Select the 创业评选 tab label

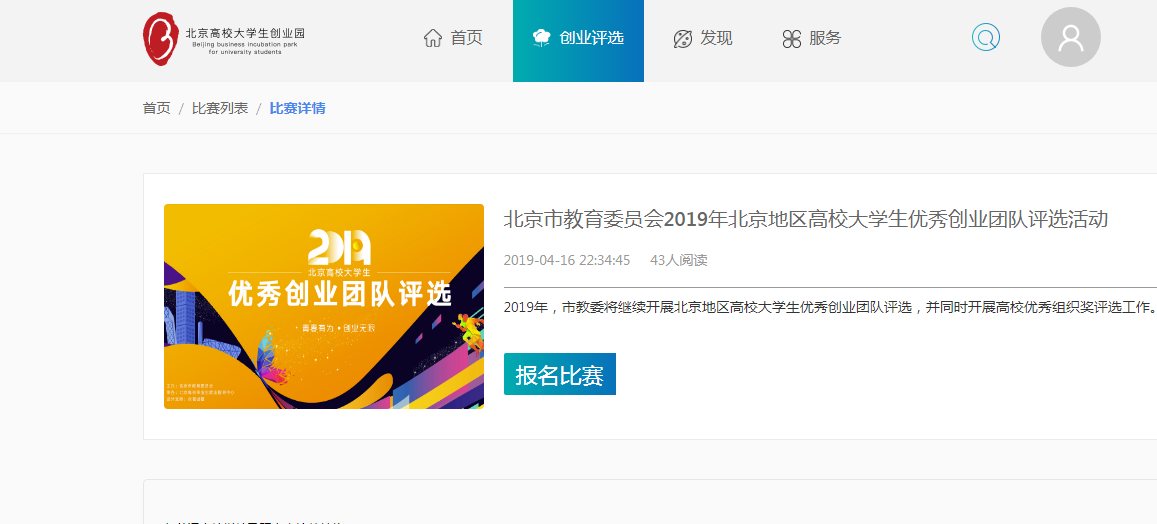[592, 39]
